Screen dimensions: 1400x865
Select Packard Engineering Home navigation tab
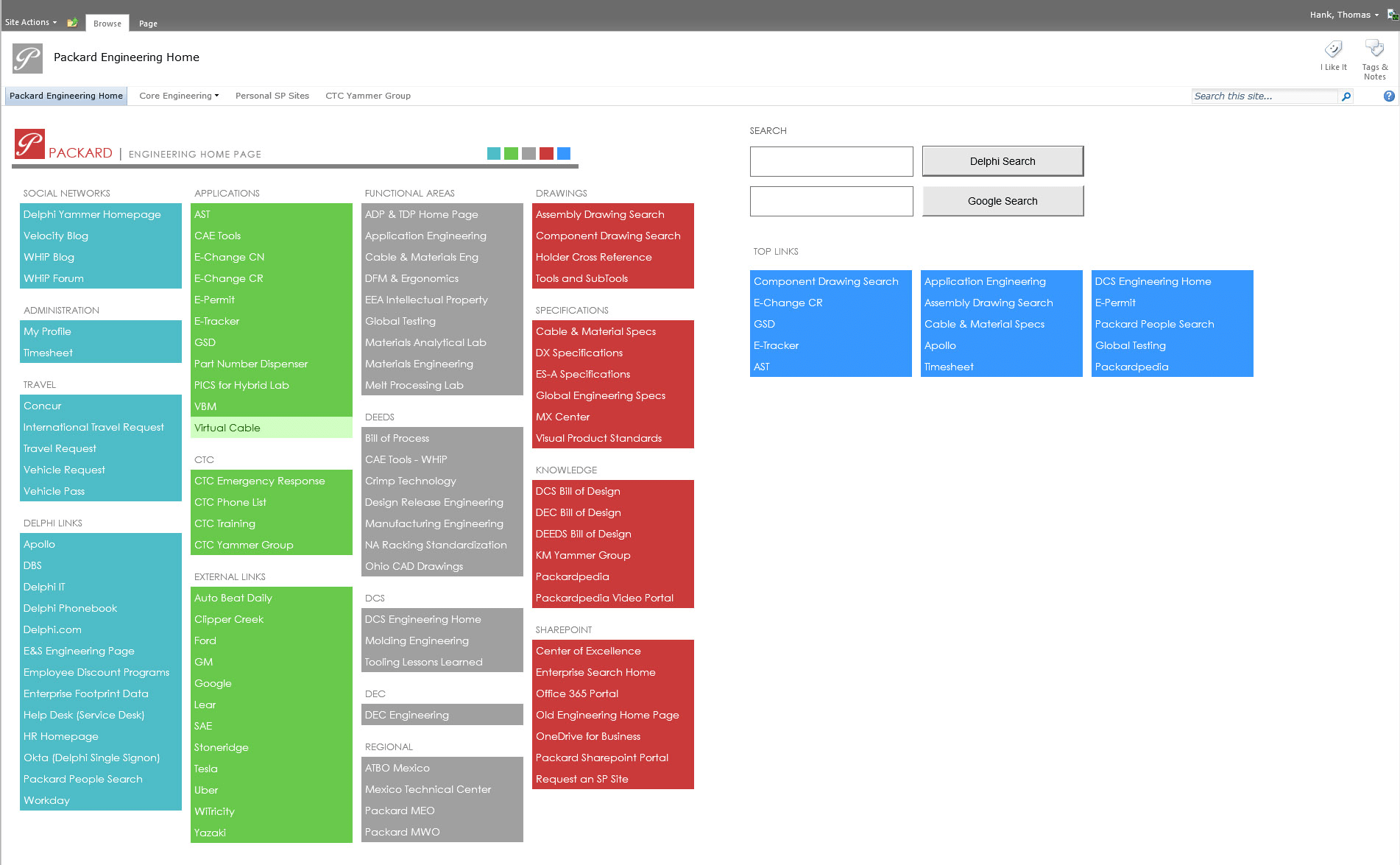[x=66, y=96]
